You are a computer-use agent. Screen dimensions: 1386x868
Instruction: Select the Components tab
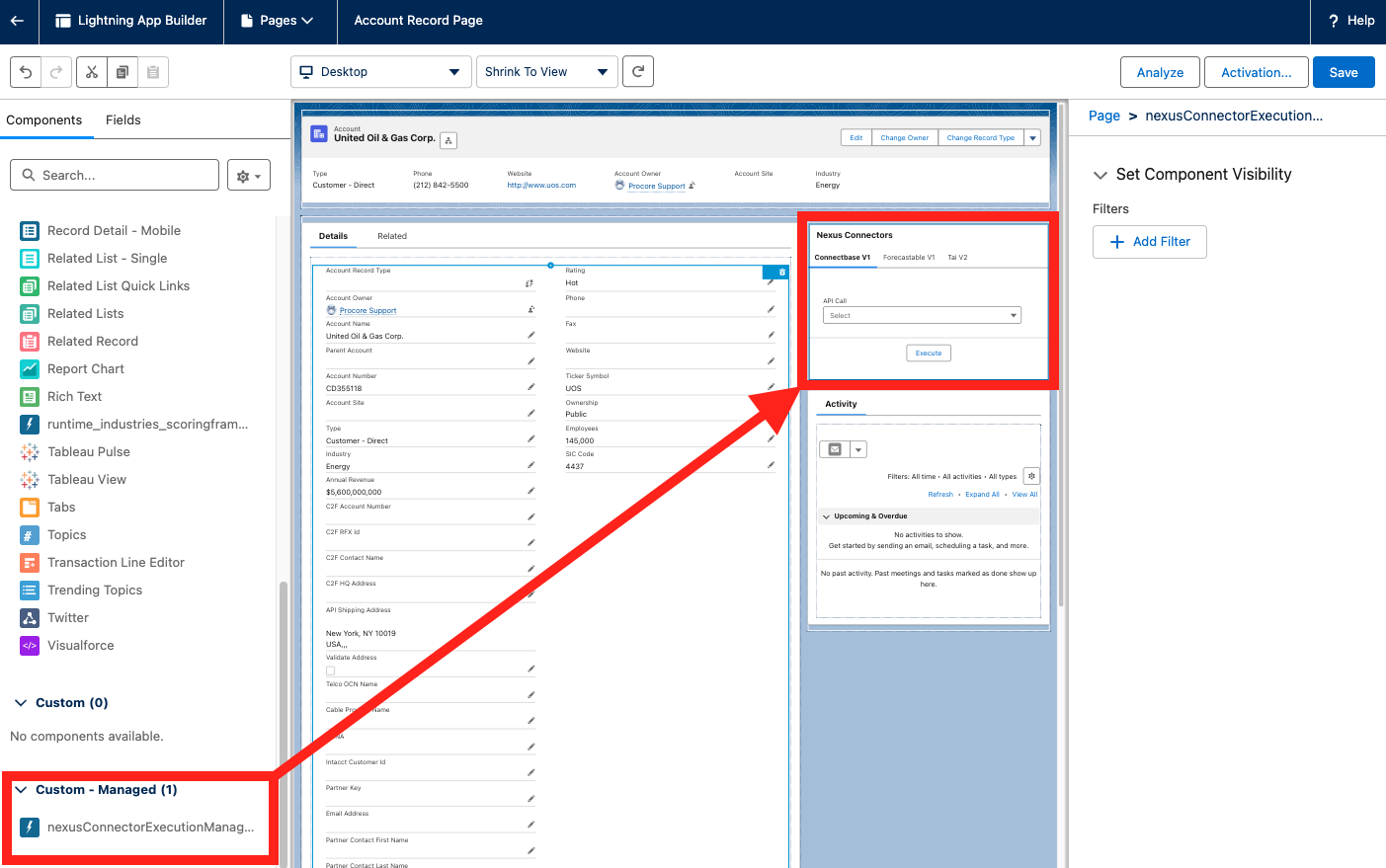coord(44,120)
